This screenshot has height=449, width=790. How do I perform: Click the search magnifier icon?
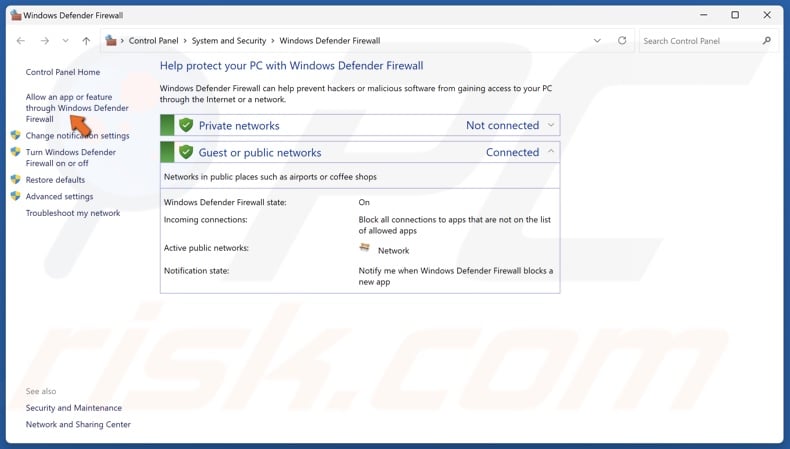(767, 40)
